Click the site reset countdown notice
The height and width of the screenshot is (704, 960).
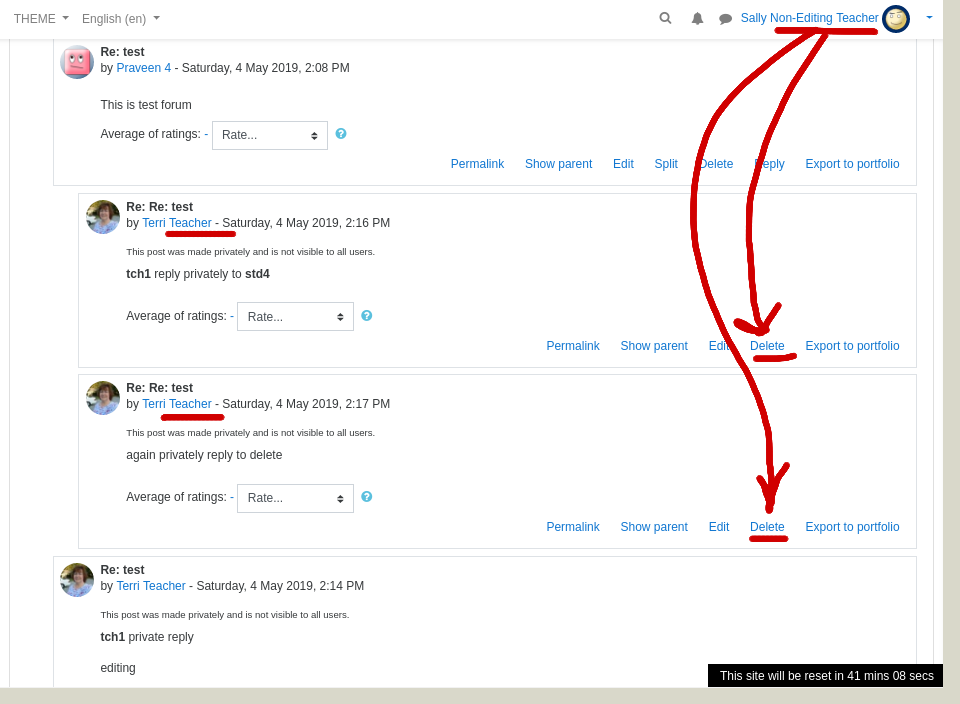pyautogui.click(x=825, y=676)
